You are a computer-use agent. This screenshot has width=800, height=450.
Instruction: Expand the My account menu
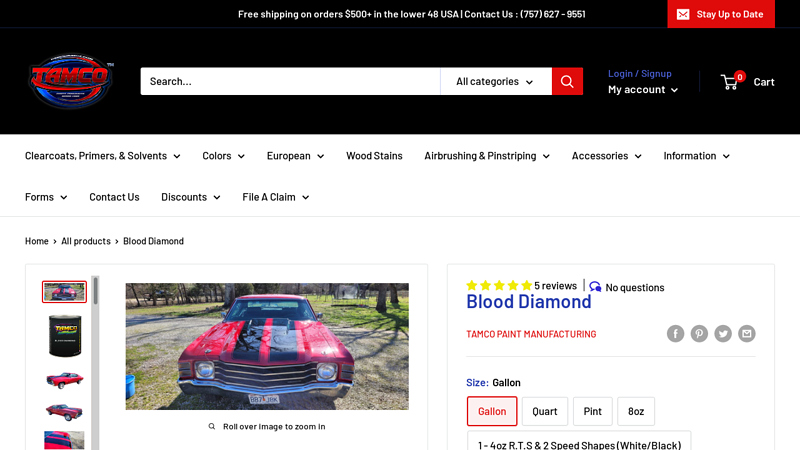(x=642, y=89)
